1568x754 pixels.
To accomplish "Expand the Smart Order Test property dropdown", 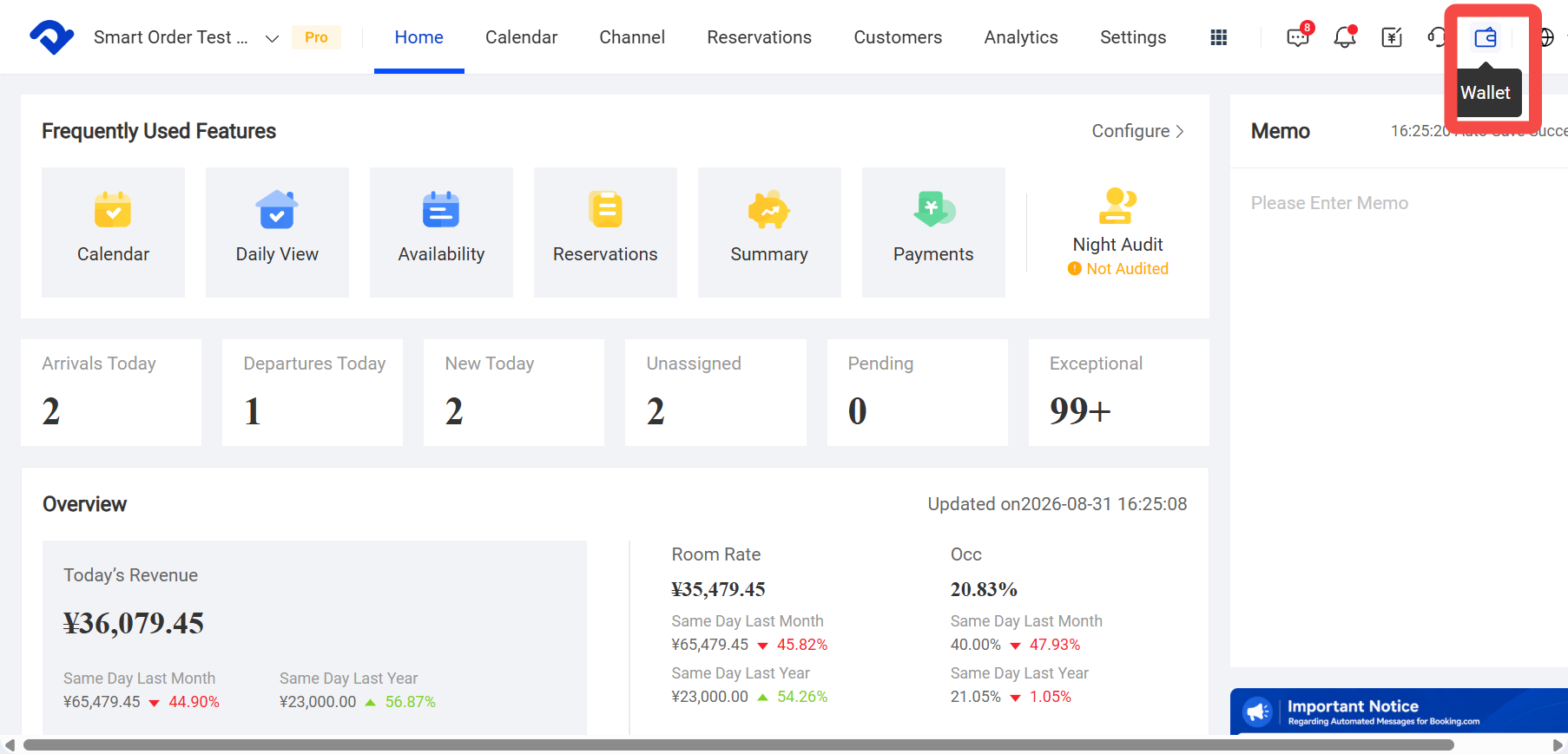I will [272, 38].
